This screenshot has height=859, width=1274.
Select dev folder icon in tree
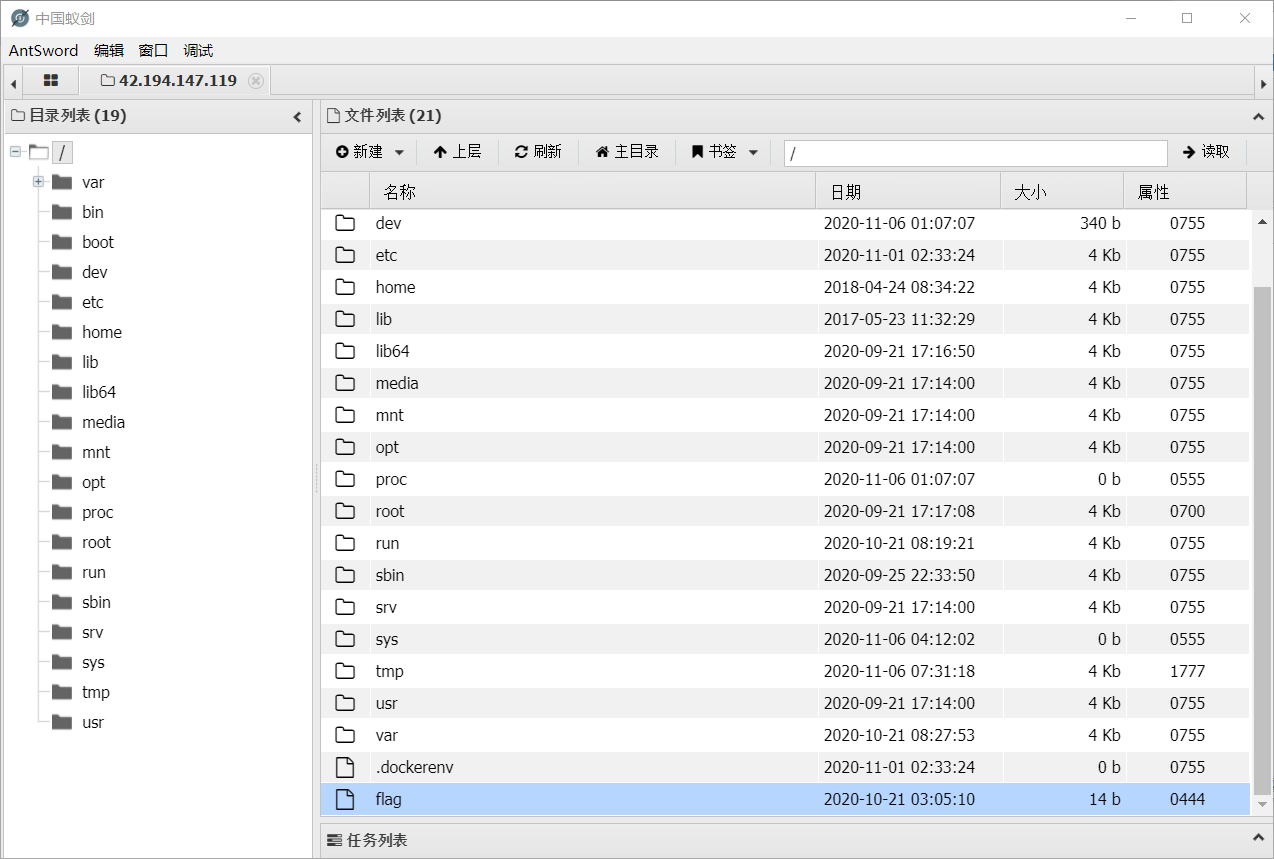point(62,272)
